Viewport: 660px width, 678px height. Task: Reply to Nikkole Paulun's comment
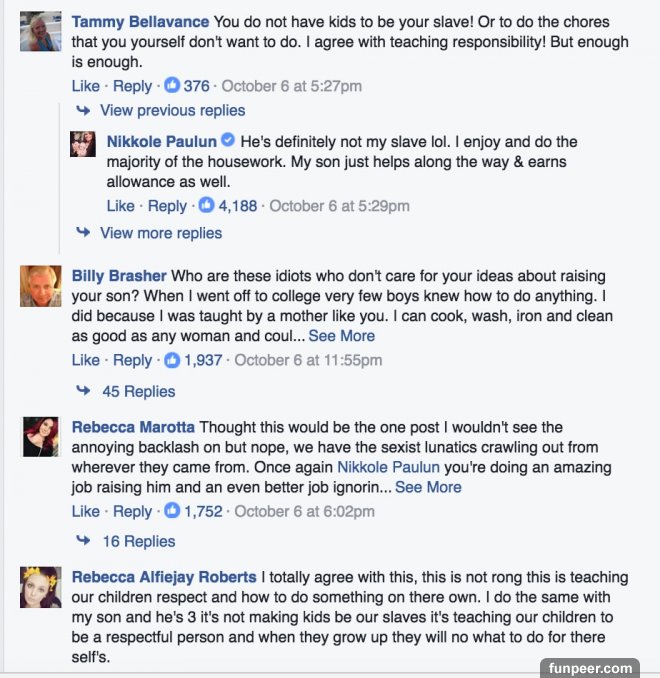click(x=167, y=206)
